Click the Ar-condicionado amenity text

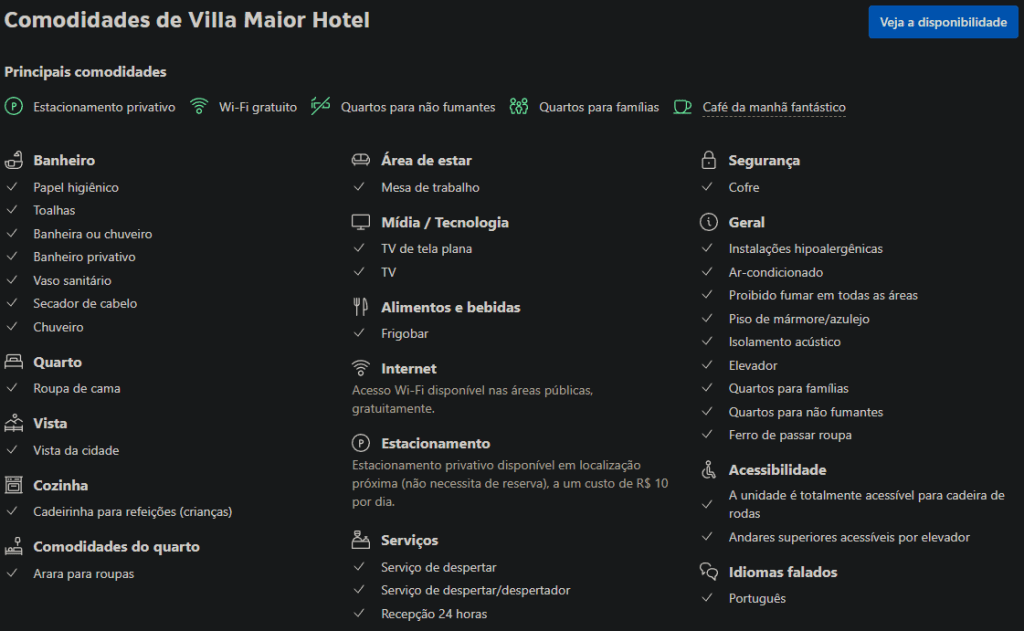[776, 272]
